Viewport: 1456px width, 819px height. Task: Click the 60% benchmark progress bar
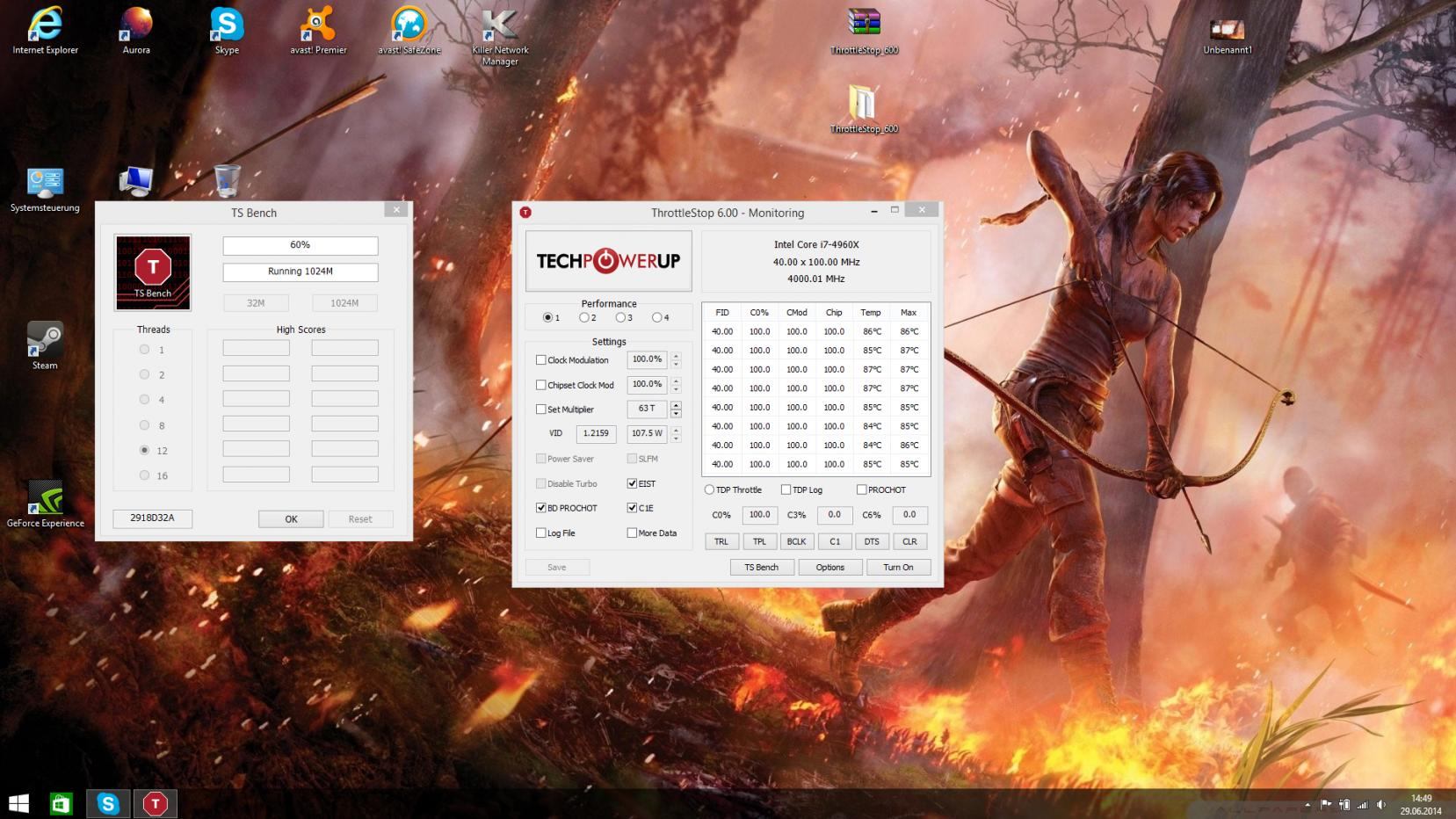point(301,245)
